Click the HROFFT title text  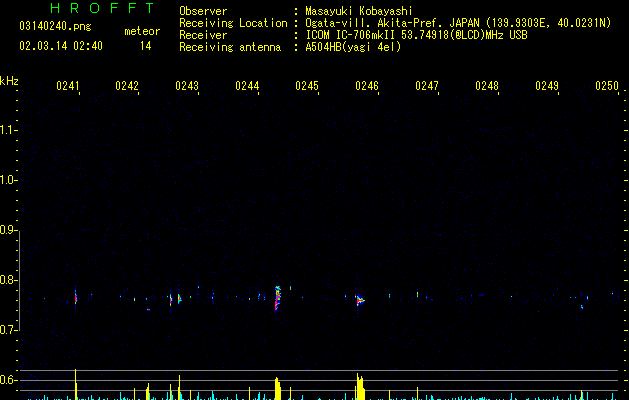coord(102,8)
